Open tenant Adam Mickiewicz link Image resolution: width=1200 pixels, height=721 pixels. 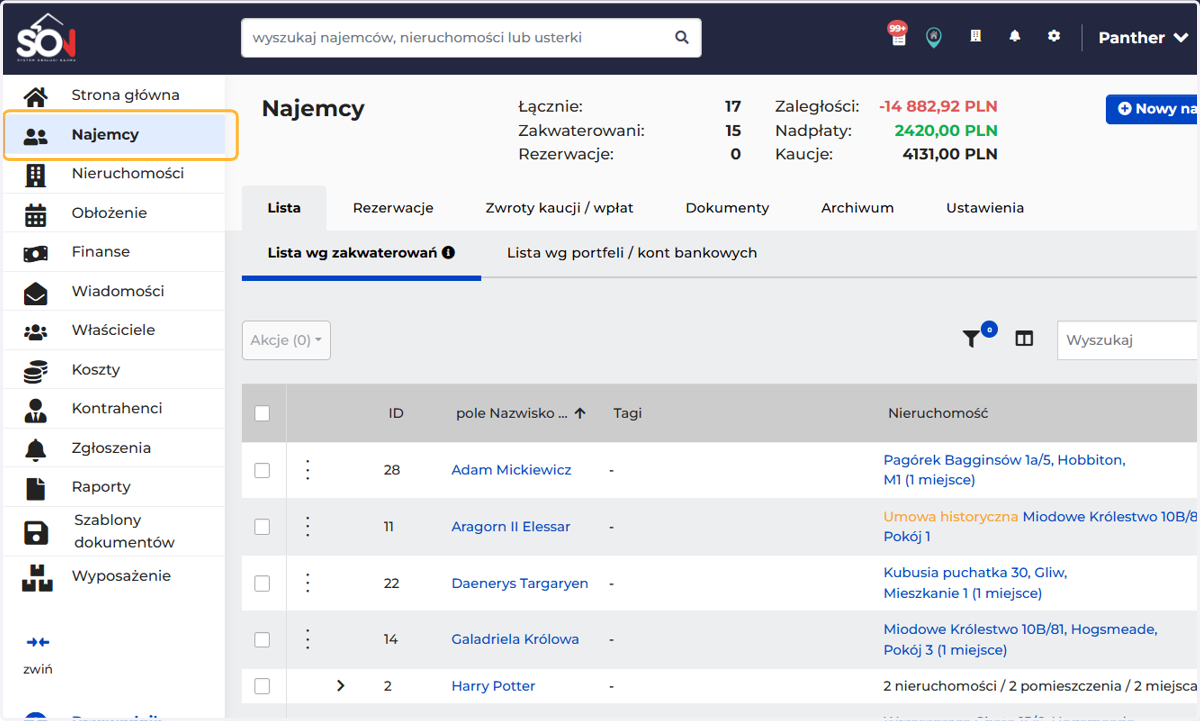[x=511, y=470]
